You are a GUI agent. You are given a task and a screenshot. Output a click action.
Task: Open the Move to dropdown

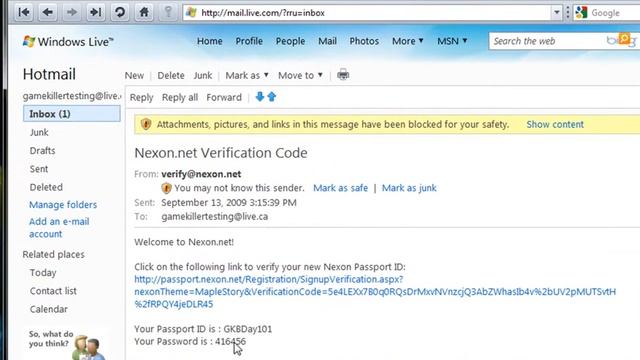click(300, 76)
